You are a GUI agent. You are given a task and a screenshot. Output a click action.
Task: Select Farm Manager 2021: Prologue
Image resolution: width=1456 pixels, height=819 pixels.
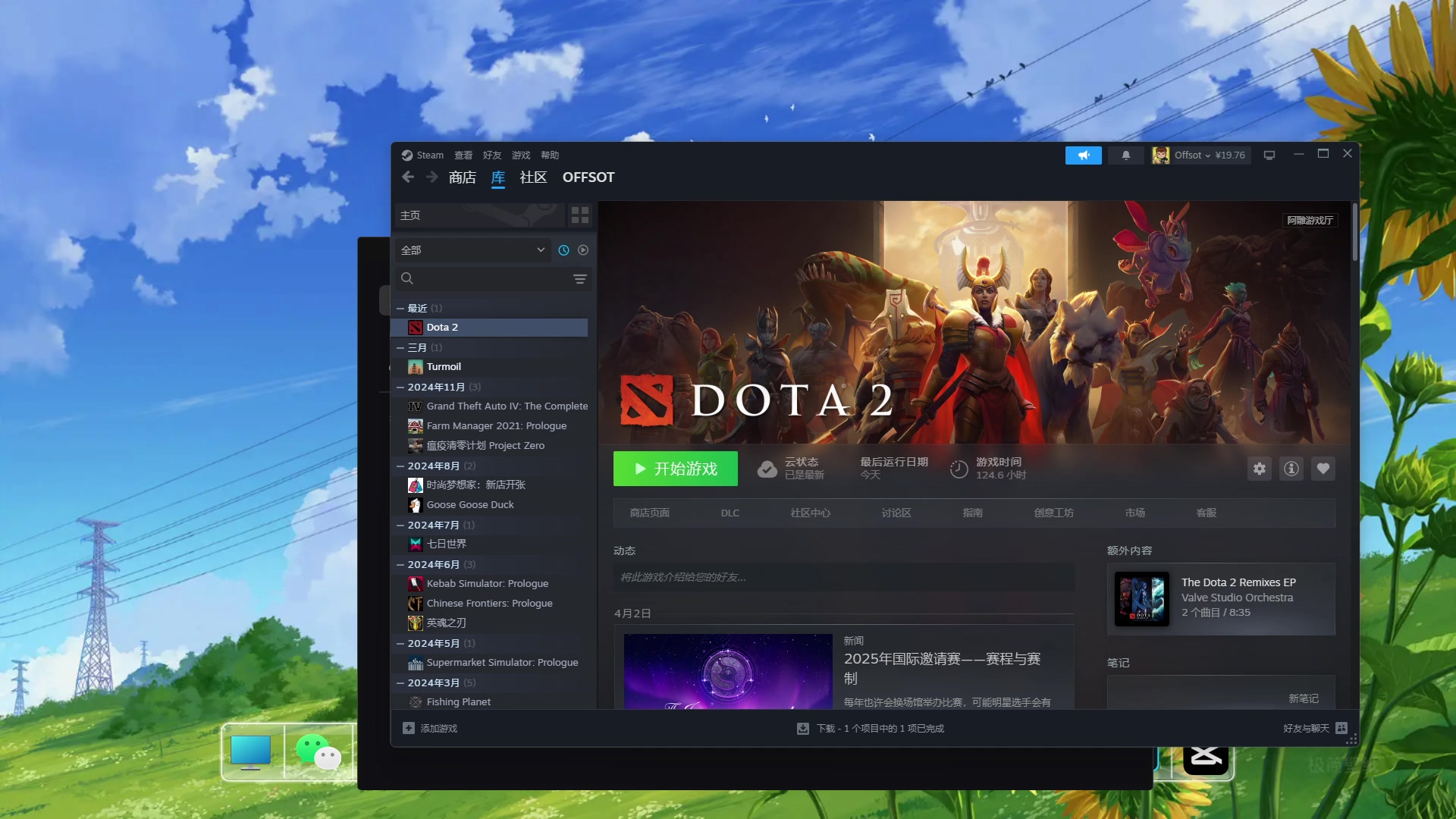coord(490,426)
